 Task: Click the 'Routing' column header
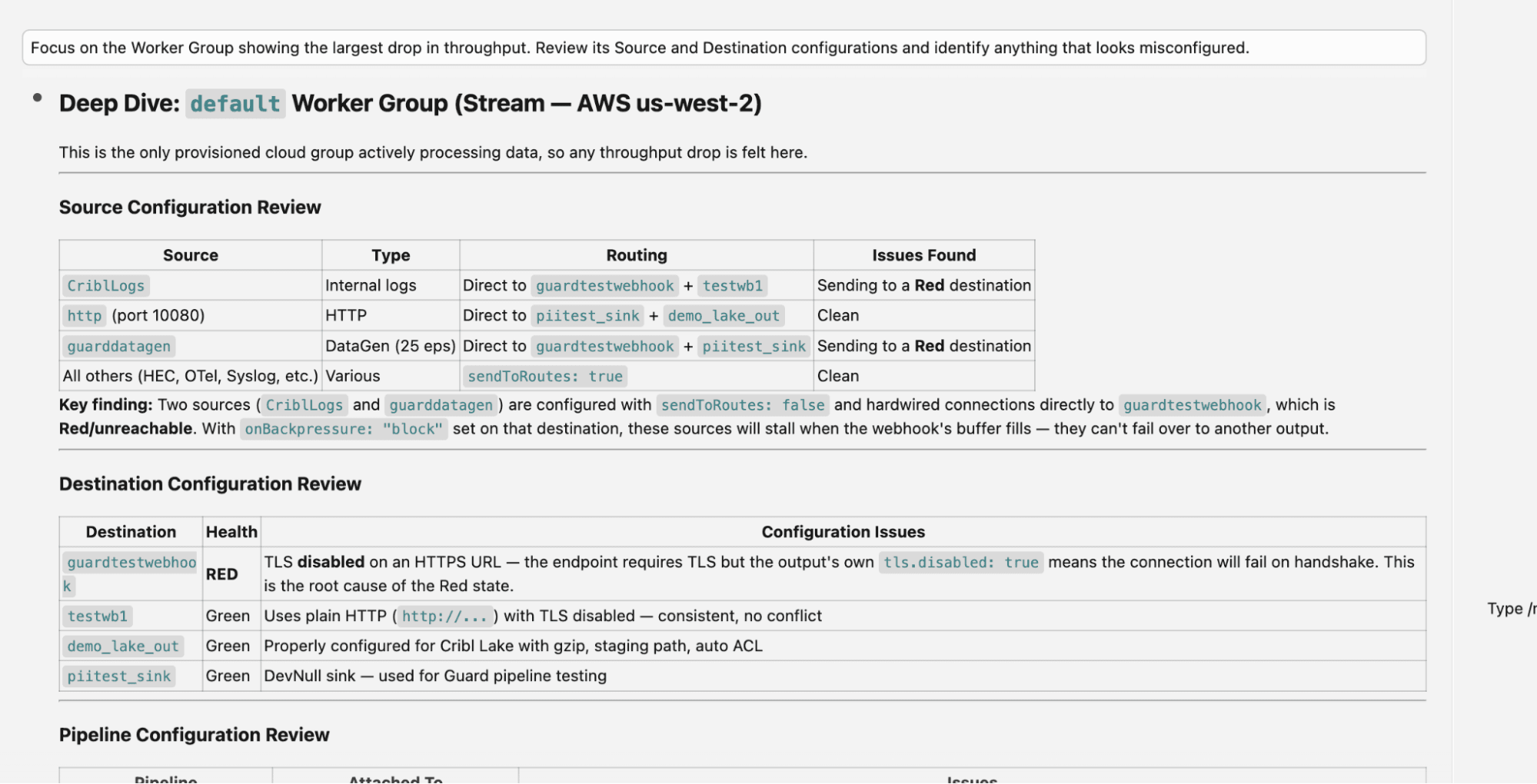637,255
